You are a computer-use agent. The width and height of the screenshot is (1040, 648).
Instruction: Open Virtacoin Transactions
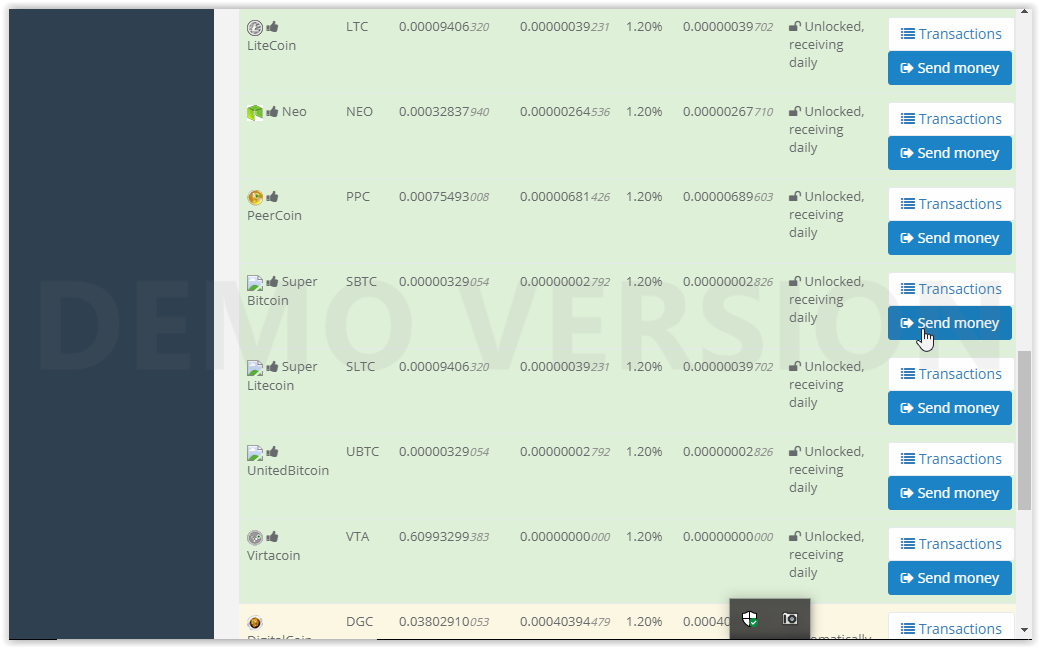pos(950,543)
